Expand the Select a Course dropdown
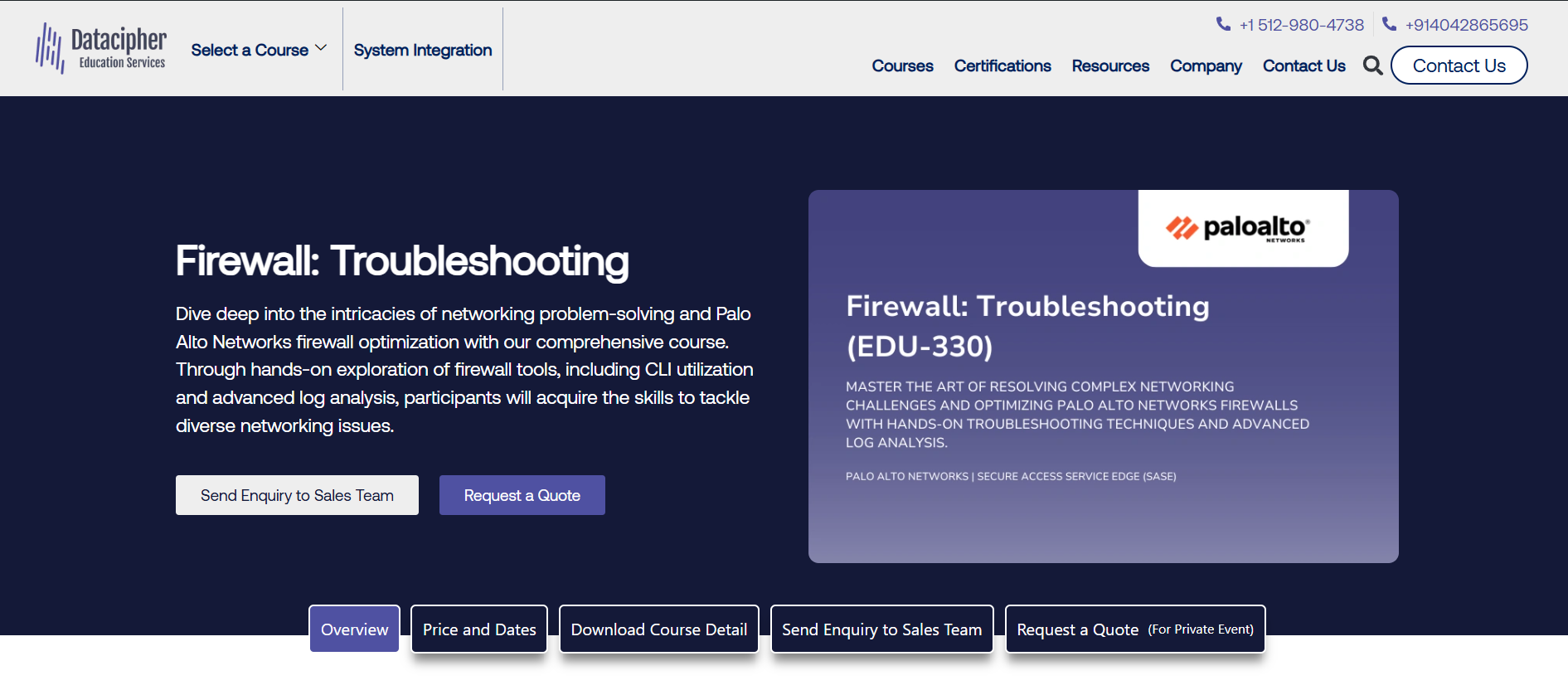 pyautogui.click(x=259, y=50)
